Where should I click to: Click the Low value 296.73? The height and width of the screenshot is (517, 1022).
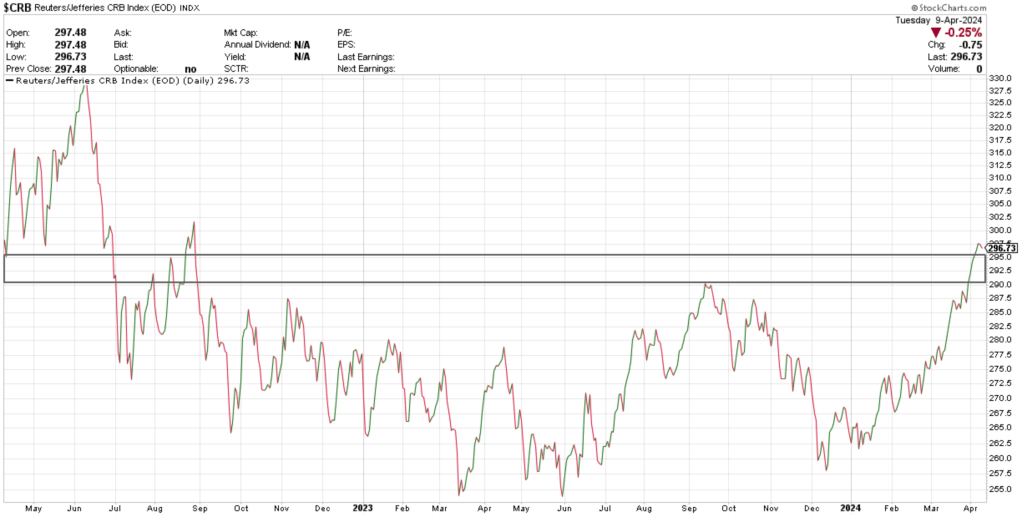pos(71,56)
